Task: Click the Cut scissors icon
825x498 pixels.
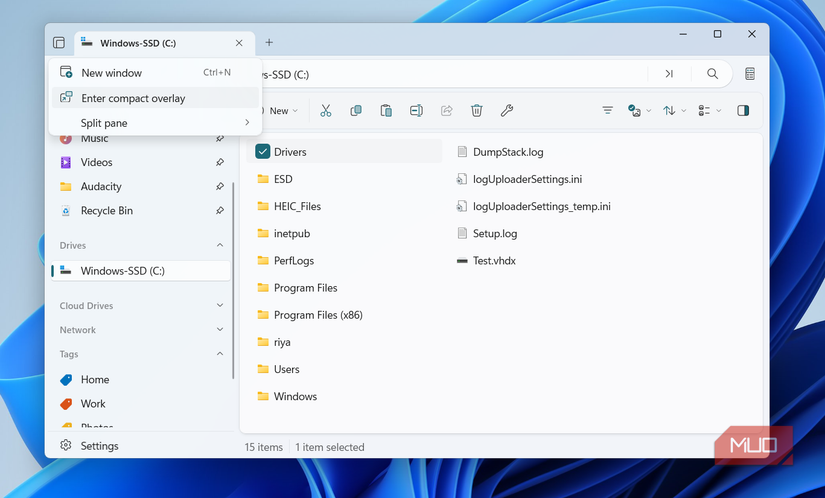Action: (325, 111)
